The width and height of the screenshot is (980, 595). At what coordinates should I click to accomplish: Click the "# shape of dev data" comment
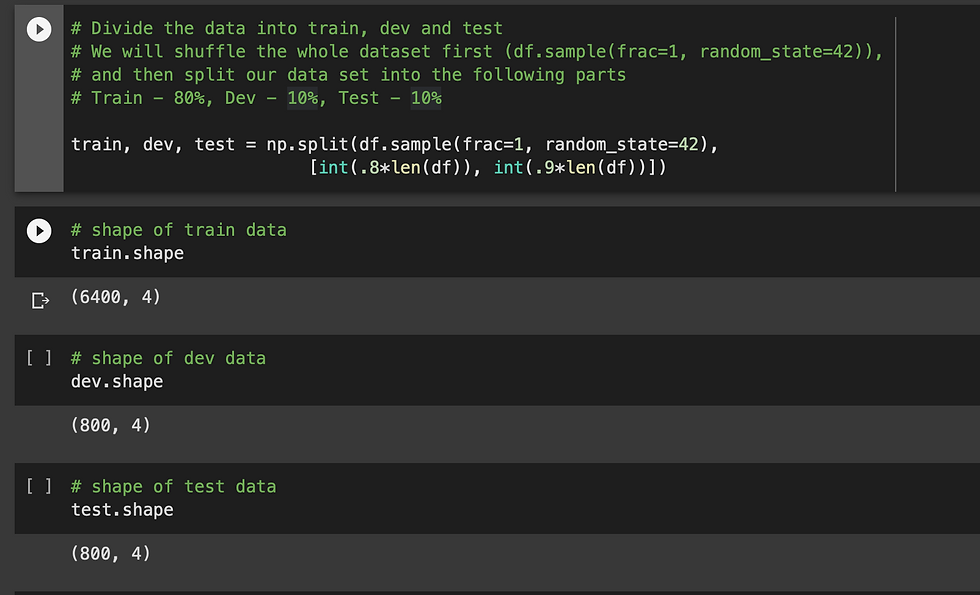tap(168, 358)
